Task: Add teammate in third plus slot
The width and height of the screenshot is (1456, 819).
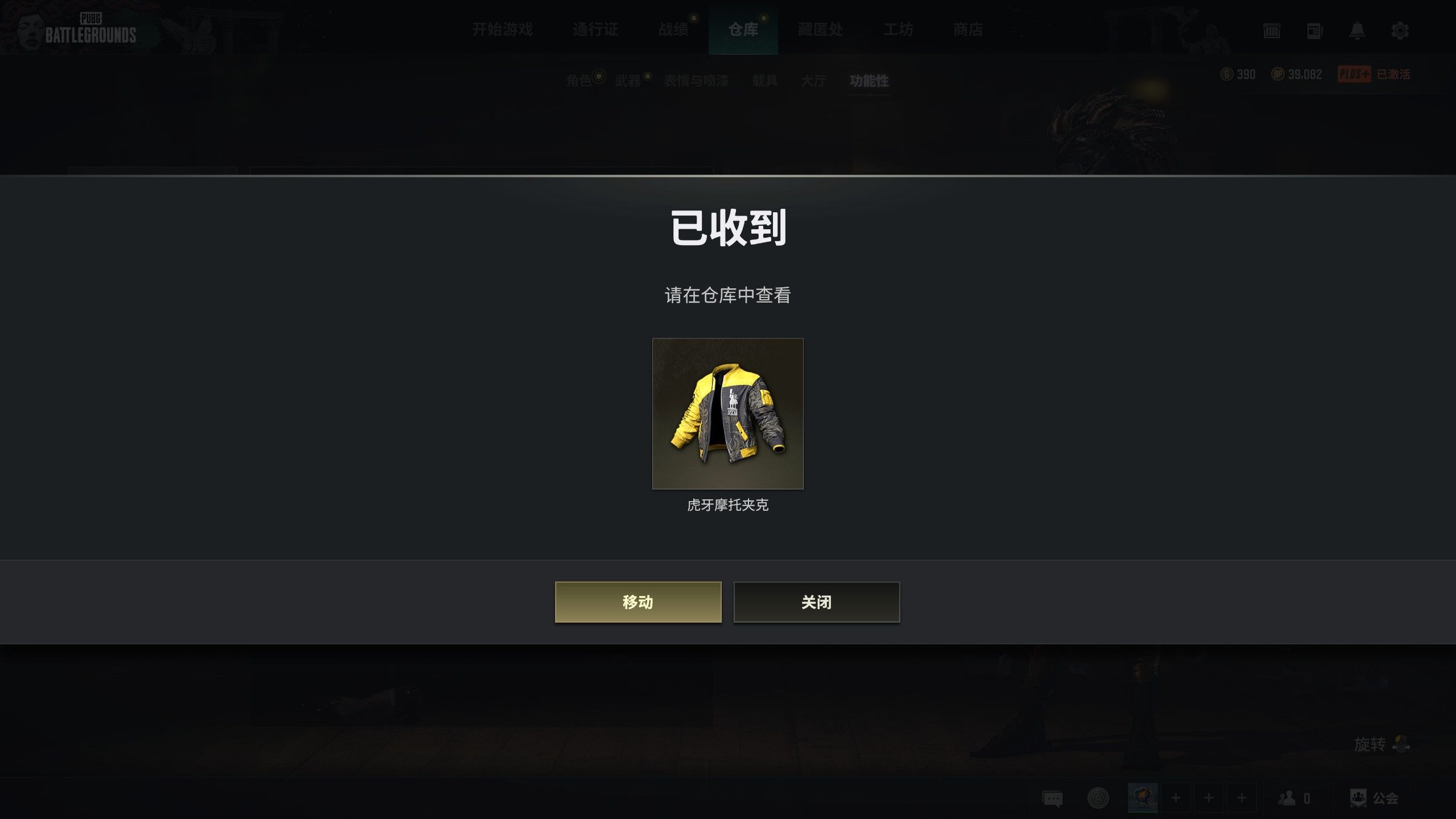Action: (x=1242, y=799)
